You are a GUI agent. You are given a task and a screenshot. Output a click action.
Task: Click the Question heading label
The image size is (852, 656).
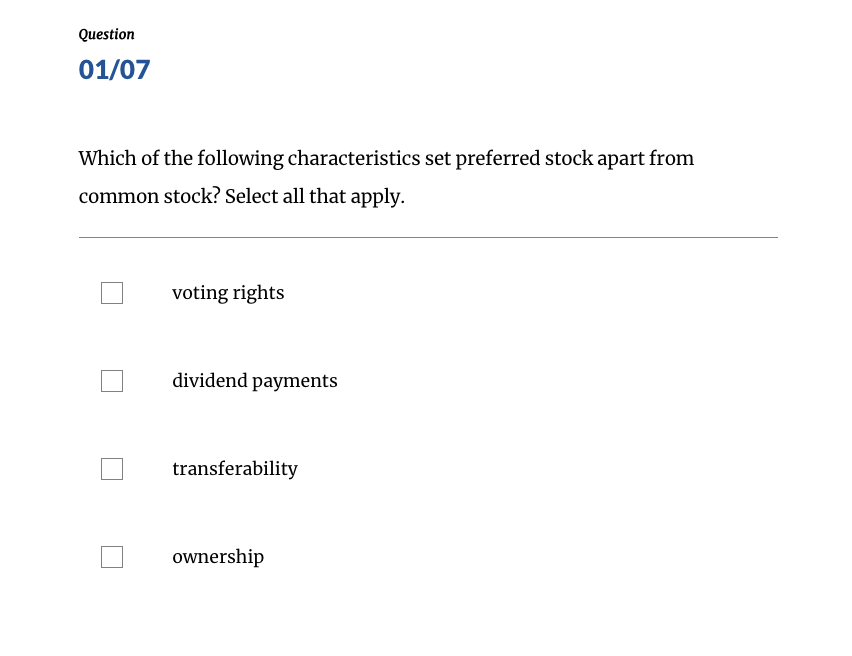point(106,34)
